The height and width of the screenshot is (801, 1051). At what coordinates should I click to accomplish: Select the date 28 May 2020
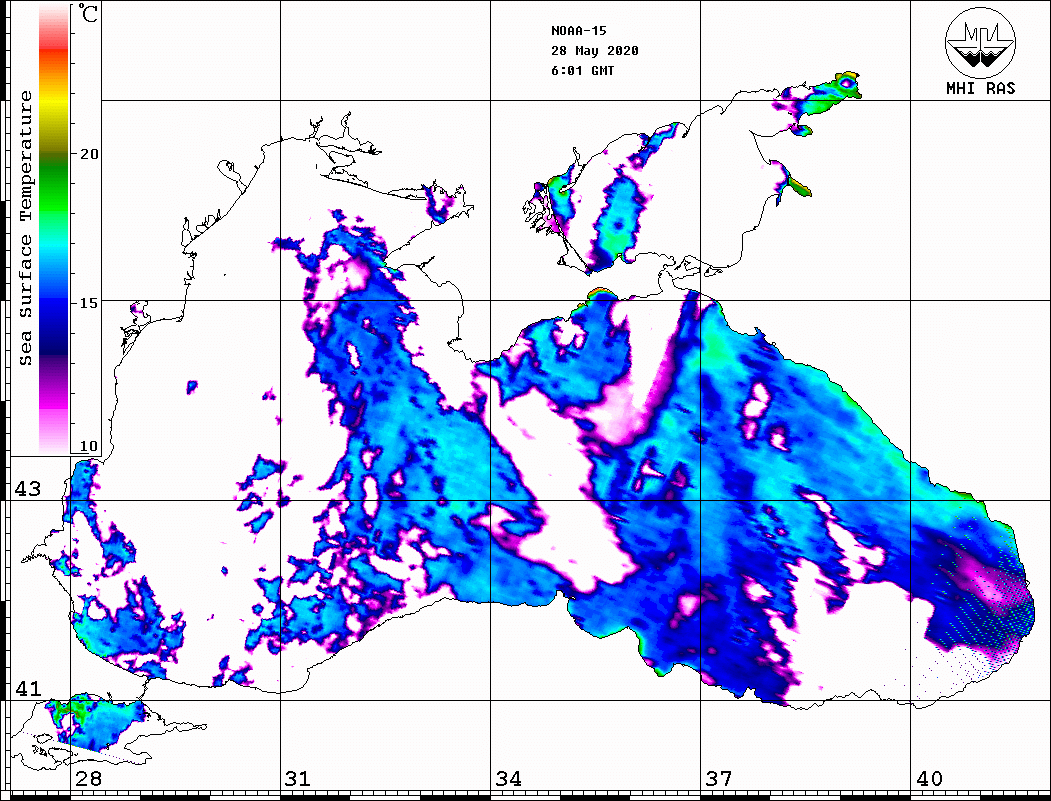point(595,51)
